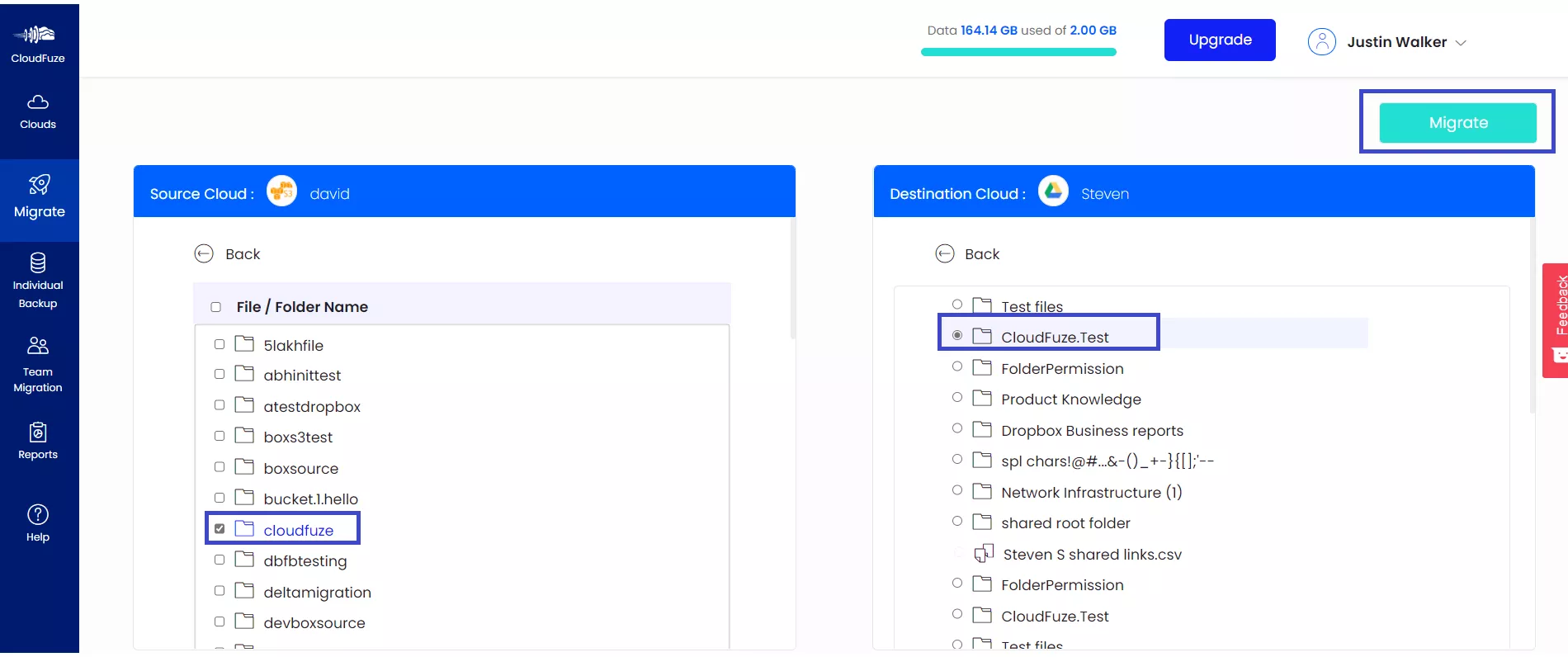Click the shared root folder icon

click(982, 522)
